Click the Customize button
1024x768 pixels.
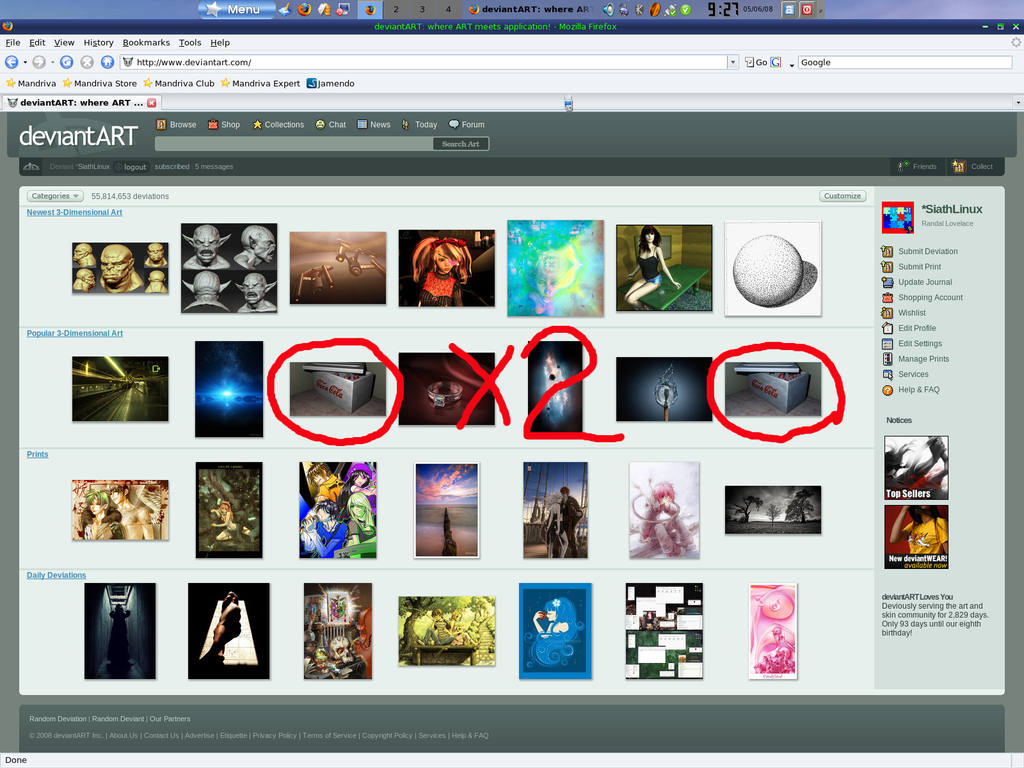pyautogui.click(x=842, y=196)
